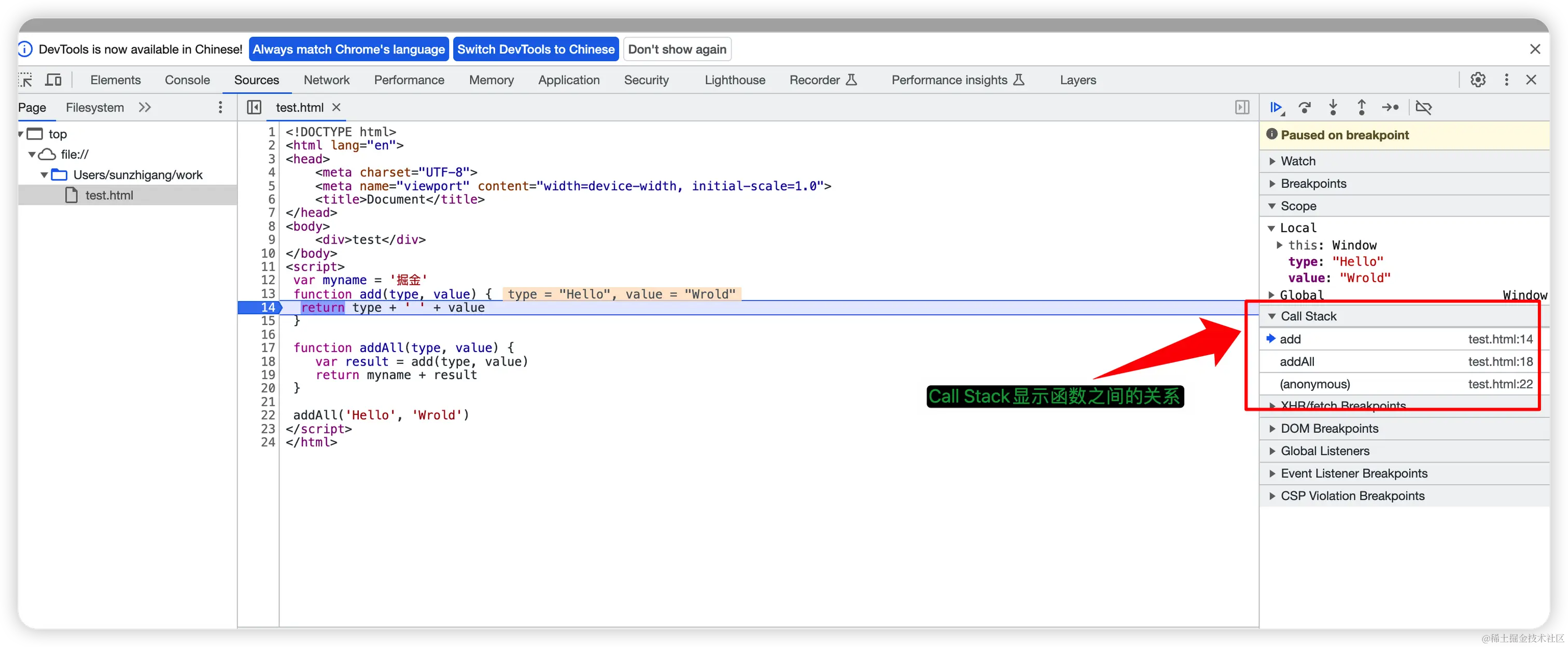Click the Performance insights flask icon
The height and width of the screenshot is (647, 1568).
(x=1019, y=80)
